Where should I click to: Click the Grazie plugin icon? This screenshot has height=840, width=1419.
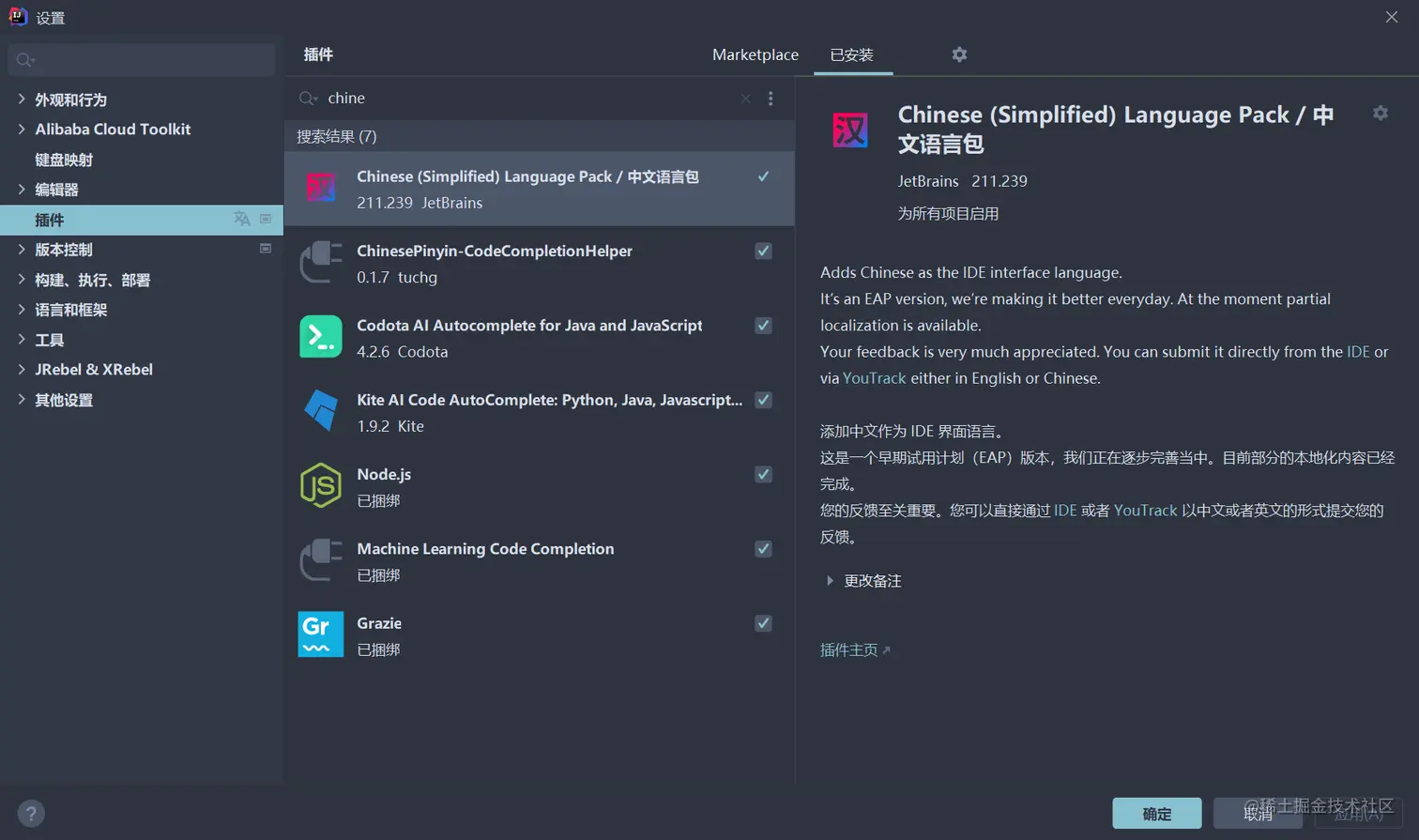tap(321, 634)
